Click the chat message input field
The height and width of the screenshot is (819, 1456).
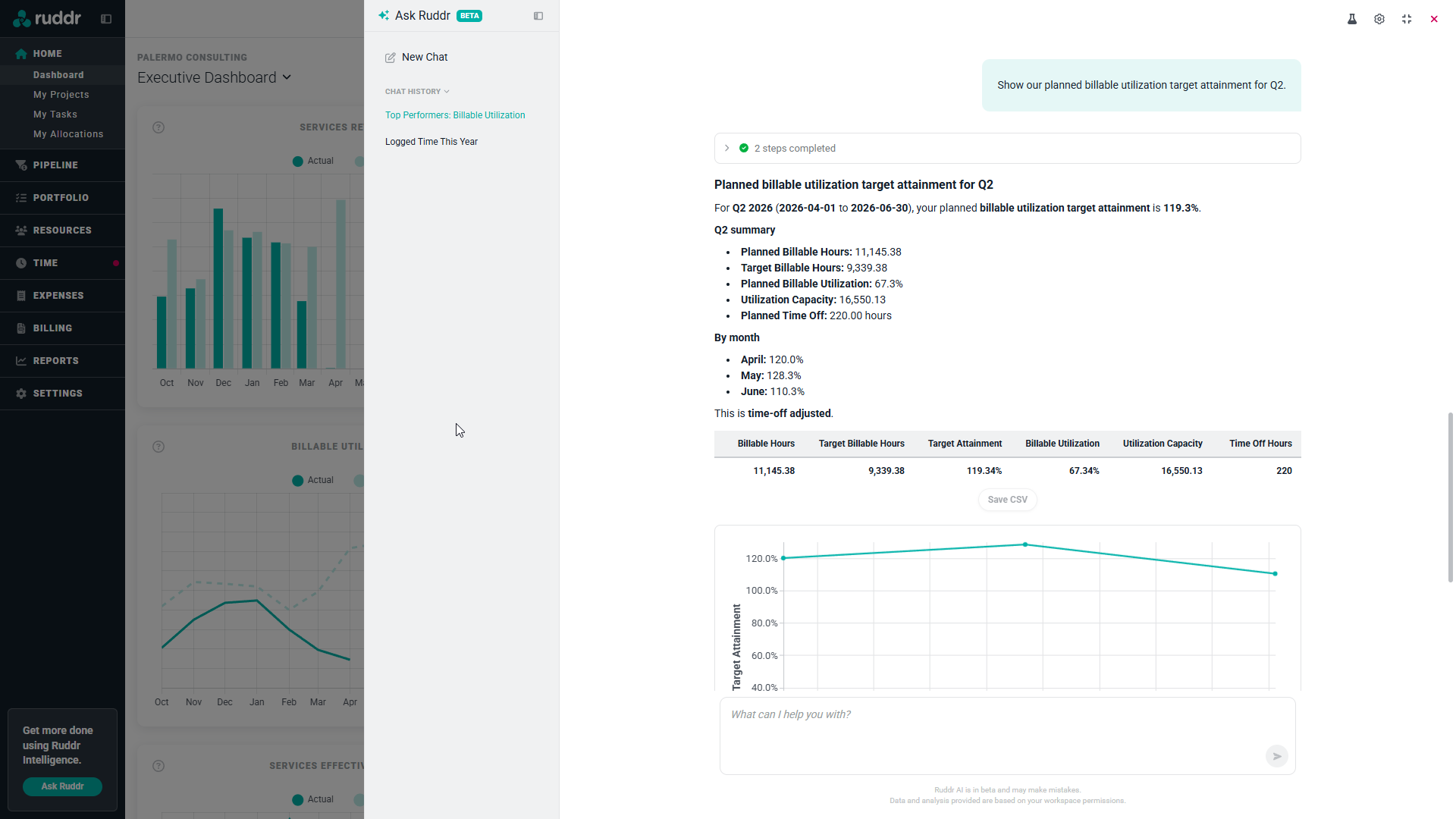(986, 728)
